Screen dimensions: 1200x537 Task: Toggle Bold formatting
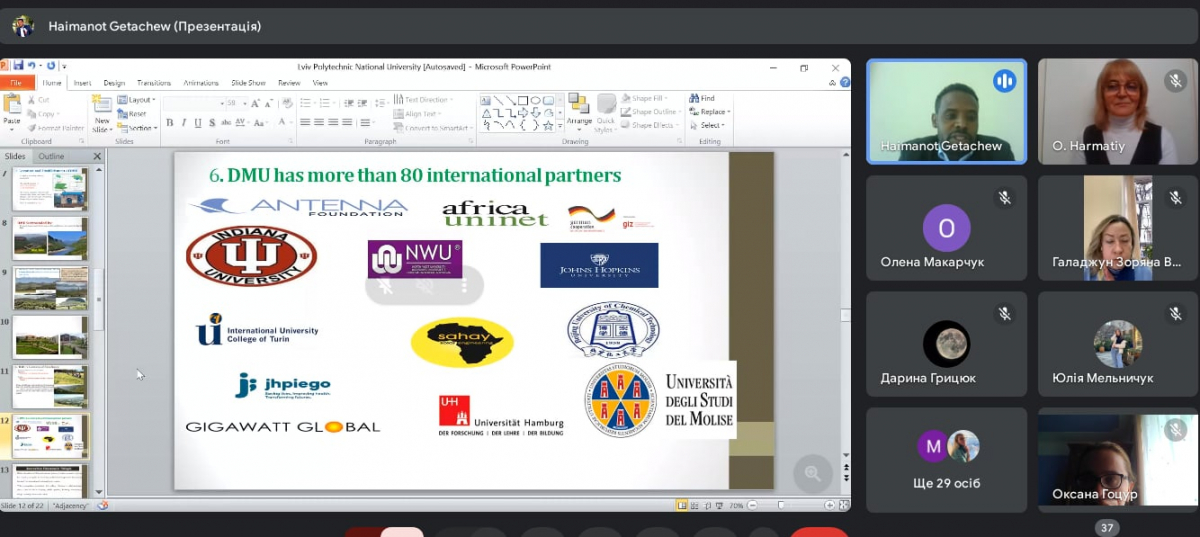point(169,123)
